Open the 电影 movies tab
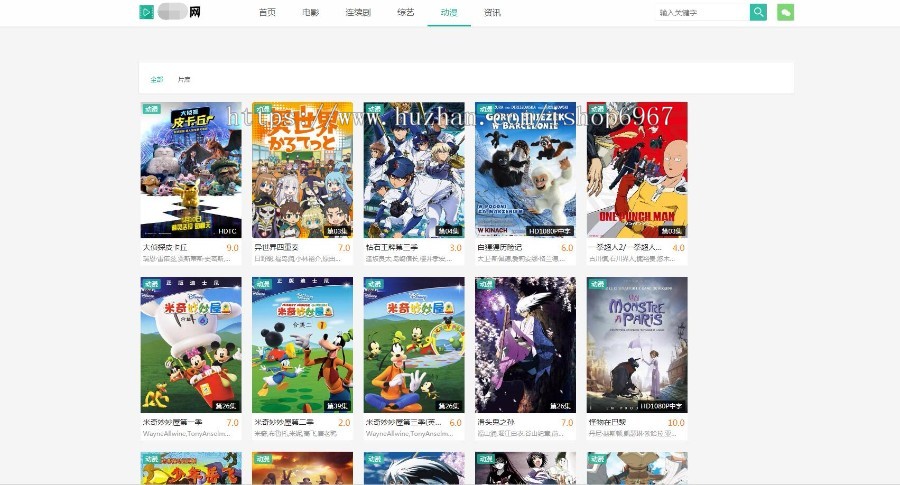 point(311,13)
